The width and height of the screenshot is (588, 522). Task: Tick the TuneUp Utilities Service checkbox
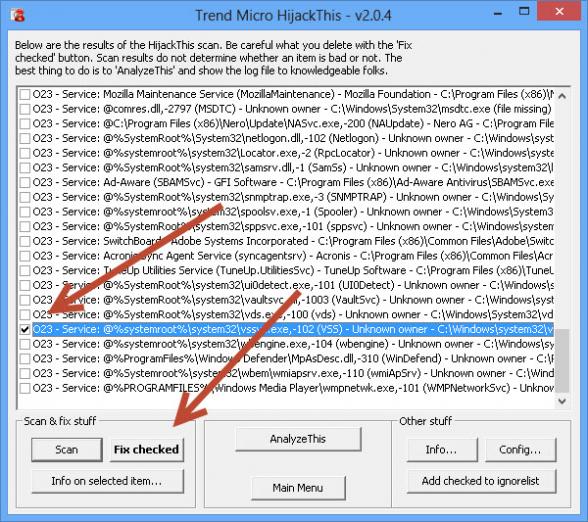(25, 270)
